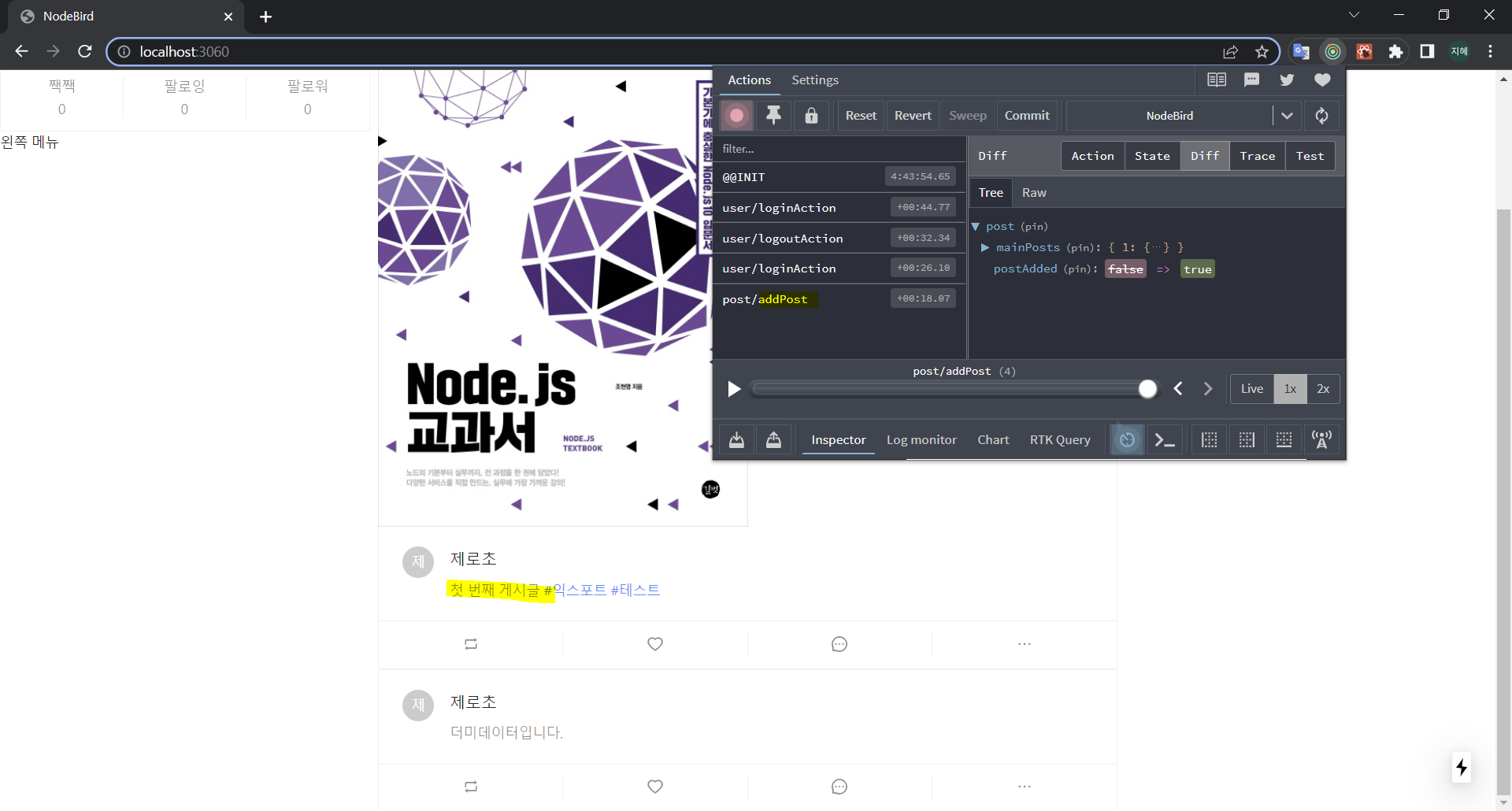Select user/loginAction row at +00:44.77
The width and height of the screenshot is (1512, 811).
tap(839, 208)
